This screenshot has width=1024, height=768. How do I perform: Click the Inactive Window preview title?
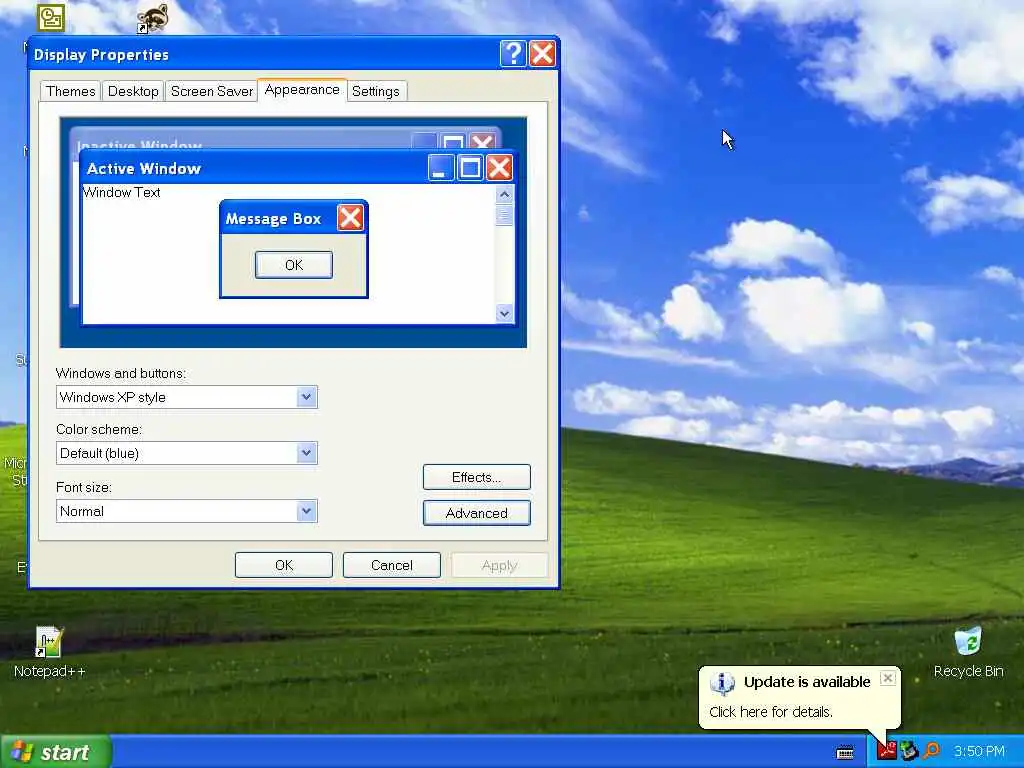tap(140, 144)
